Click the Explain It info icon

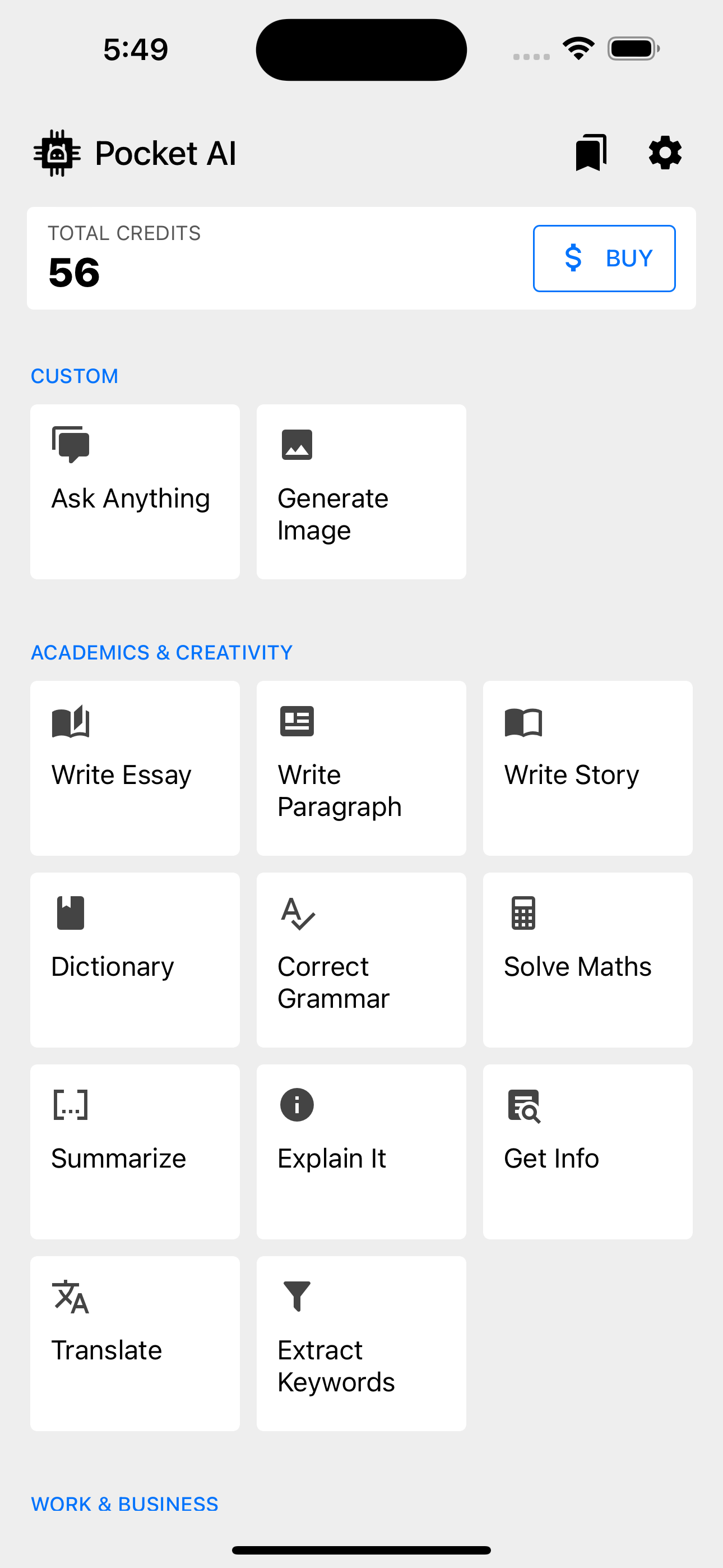[x=297, y=1104]
